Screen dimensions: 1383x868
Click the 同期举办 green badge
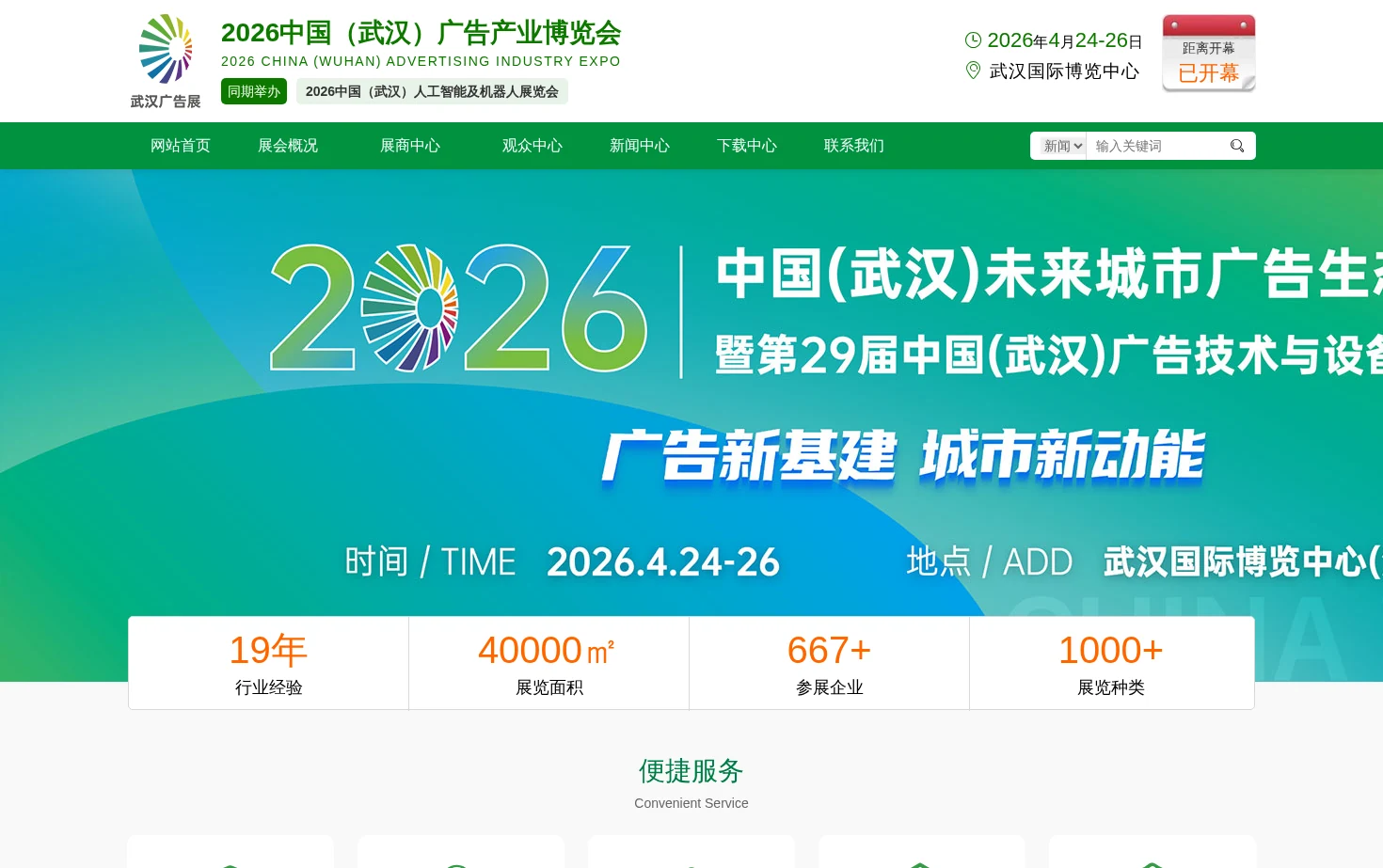tap(254, 91)
